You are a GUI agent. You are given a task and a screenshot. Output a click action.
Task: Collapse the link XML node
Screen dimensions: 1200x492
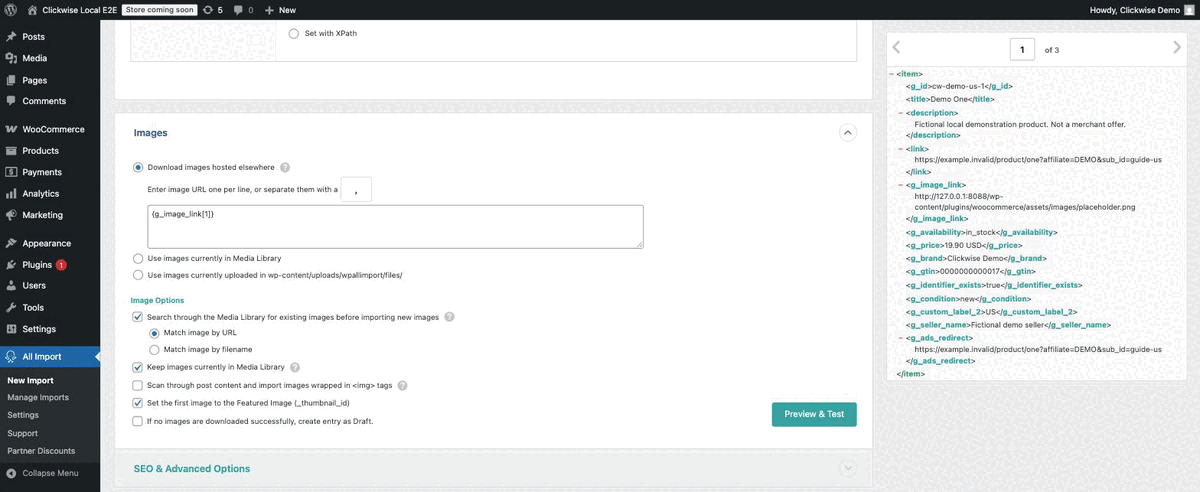pos(901,148)
